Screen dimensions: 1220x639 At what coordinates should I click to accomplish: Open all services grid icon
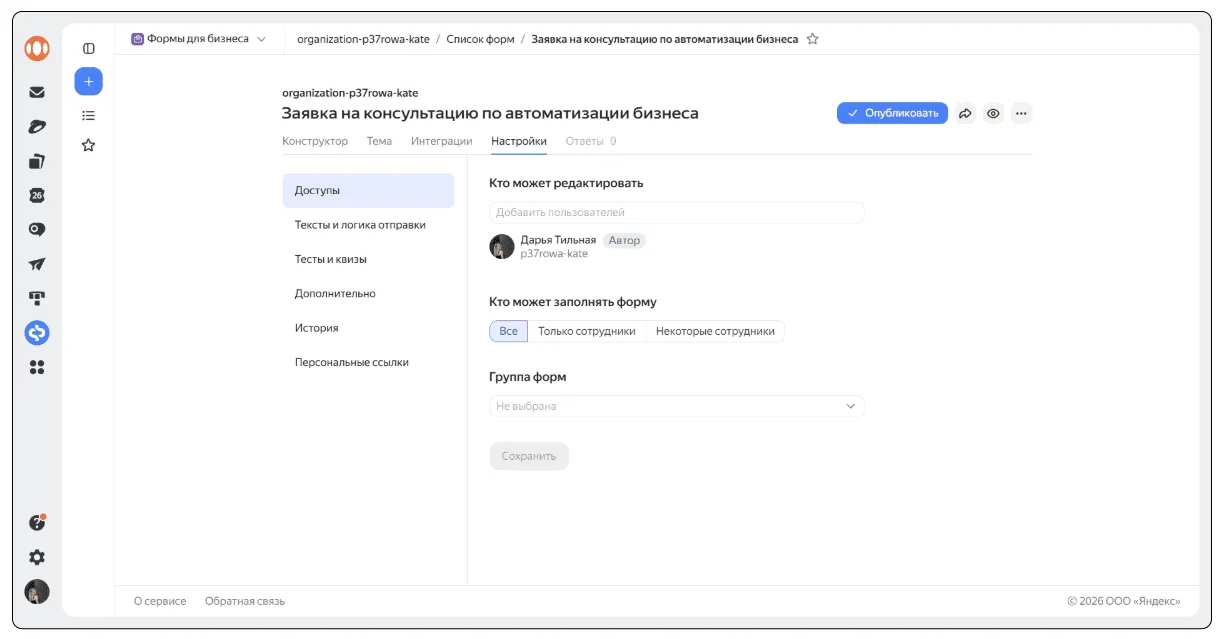coord(37,367)
